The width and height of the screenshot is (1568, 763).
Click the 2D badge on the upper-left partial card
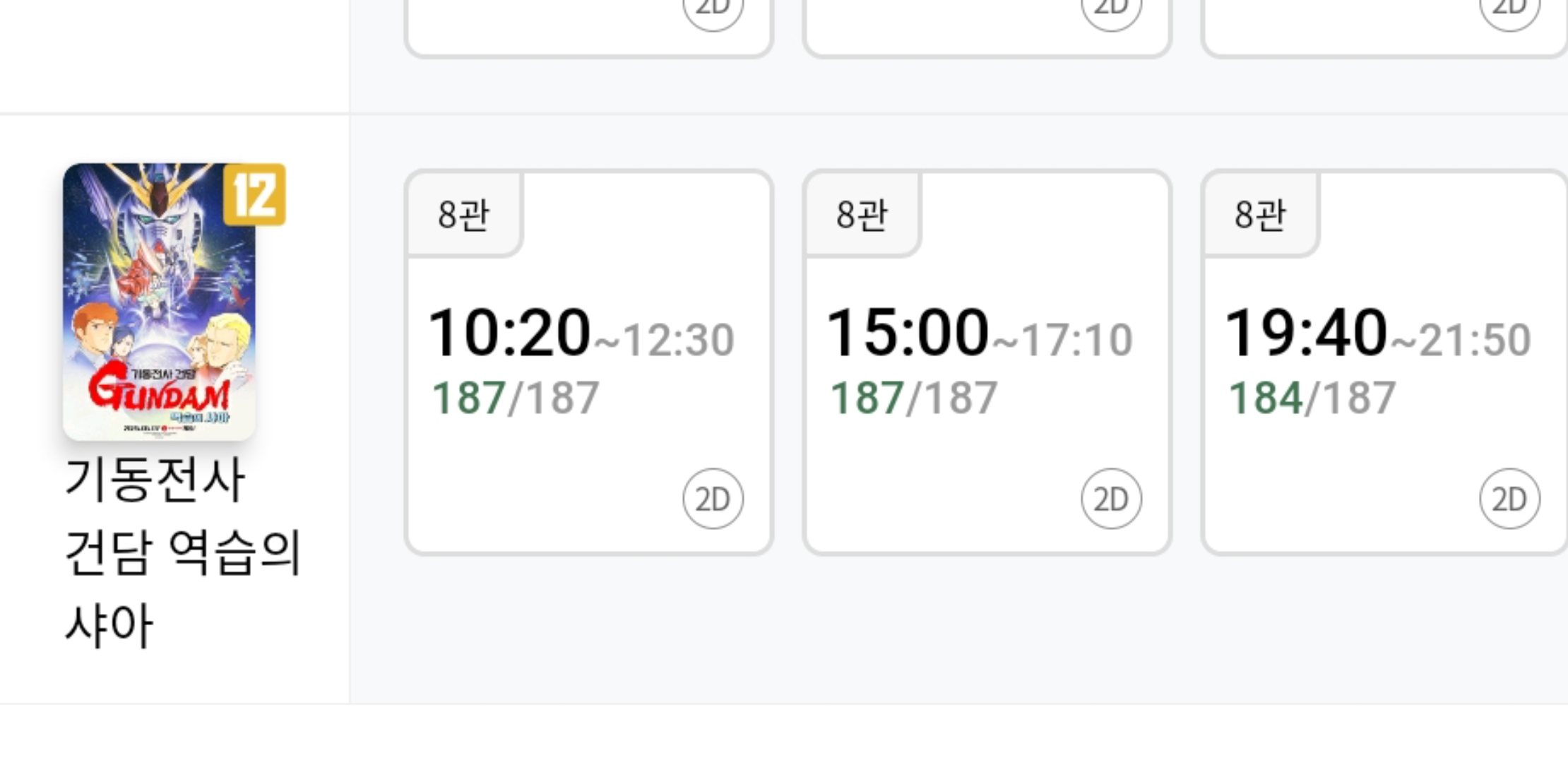[x=713, y=10]
